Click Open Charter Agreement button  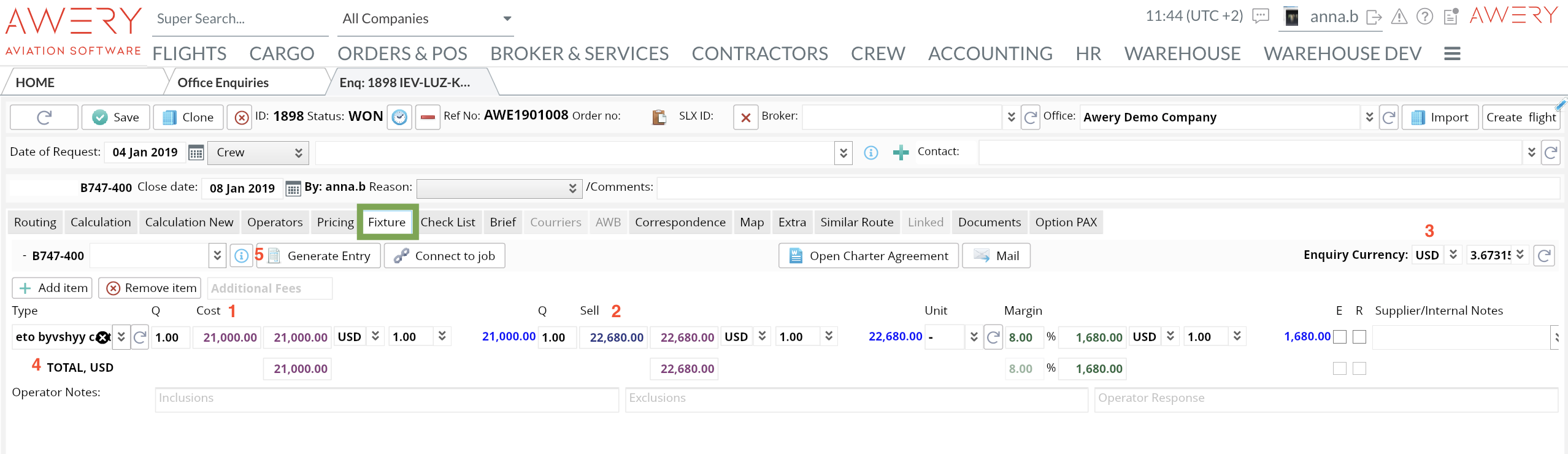[x=868, y=256]
